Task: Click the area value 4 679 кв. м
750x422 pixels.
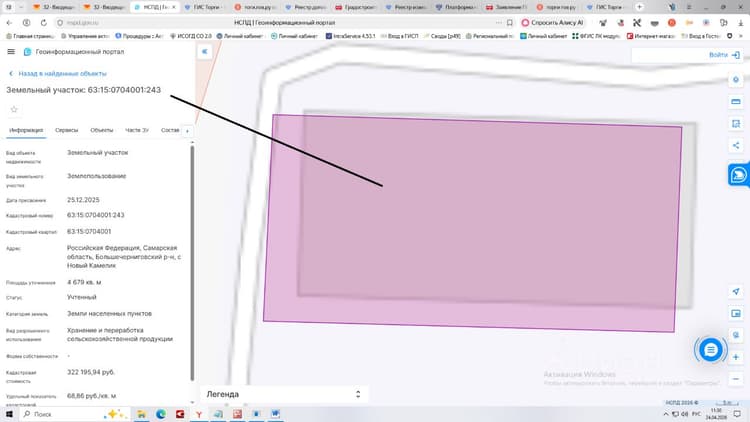Action: (84, 282)
